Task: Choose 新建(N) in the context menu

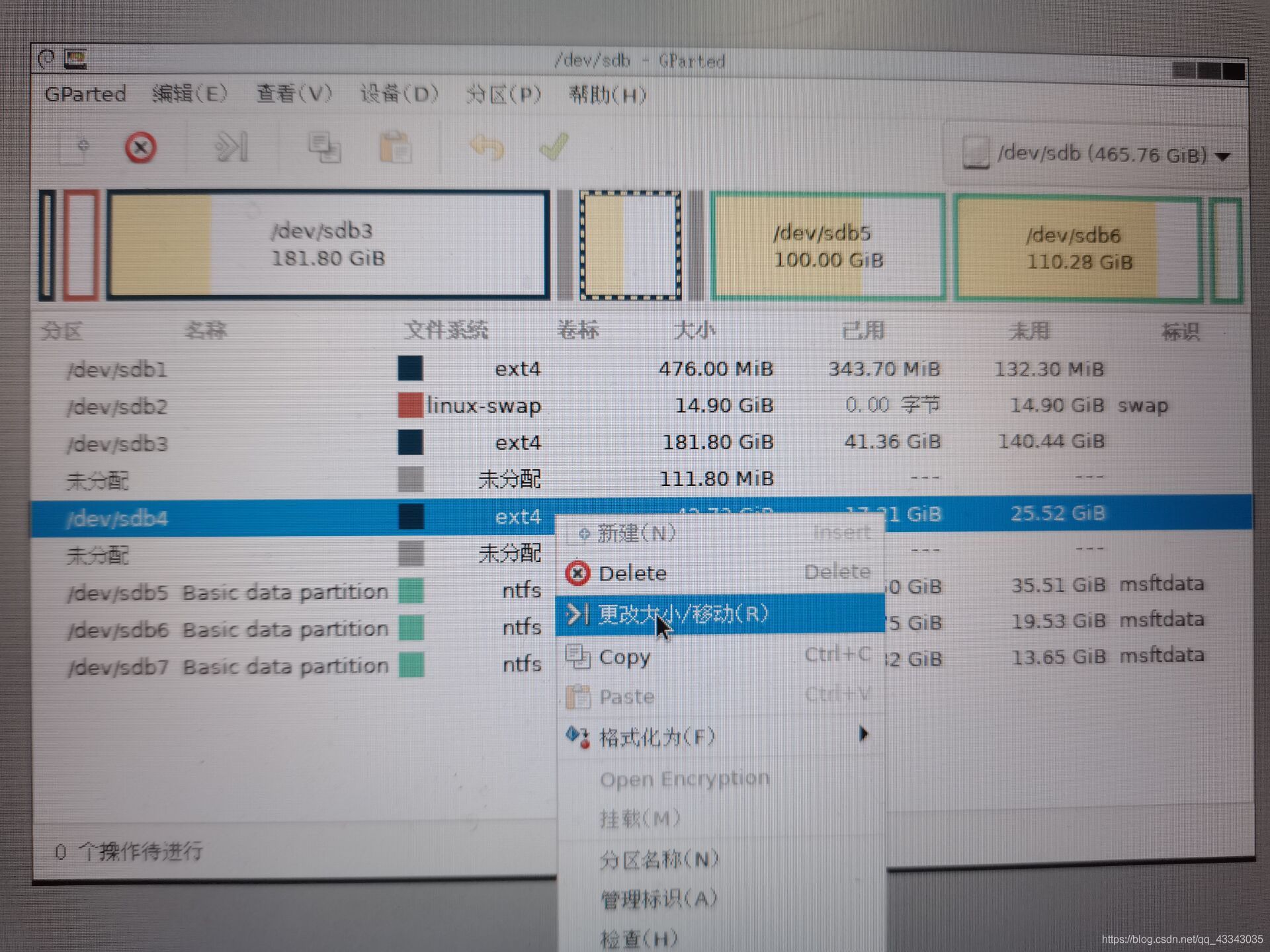Action: coord(720,533)
